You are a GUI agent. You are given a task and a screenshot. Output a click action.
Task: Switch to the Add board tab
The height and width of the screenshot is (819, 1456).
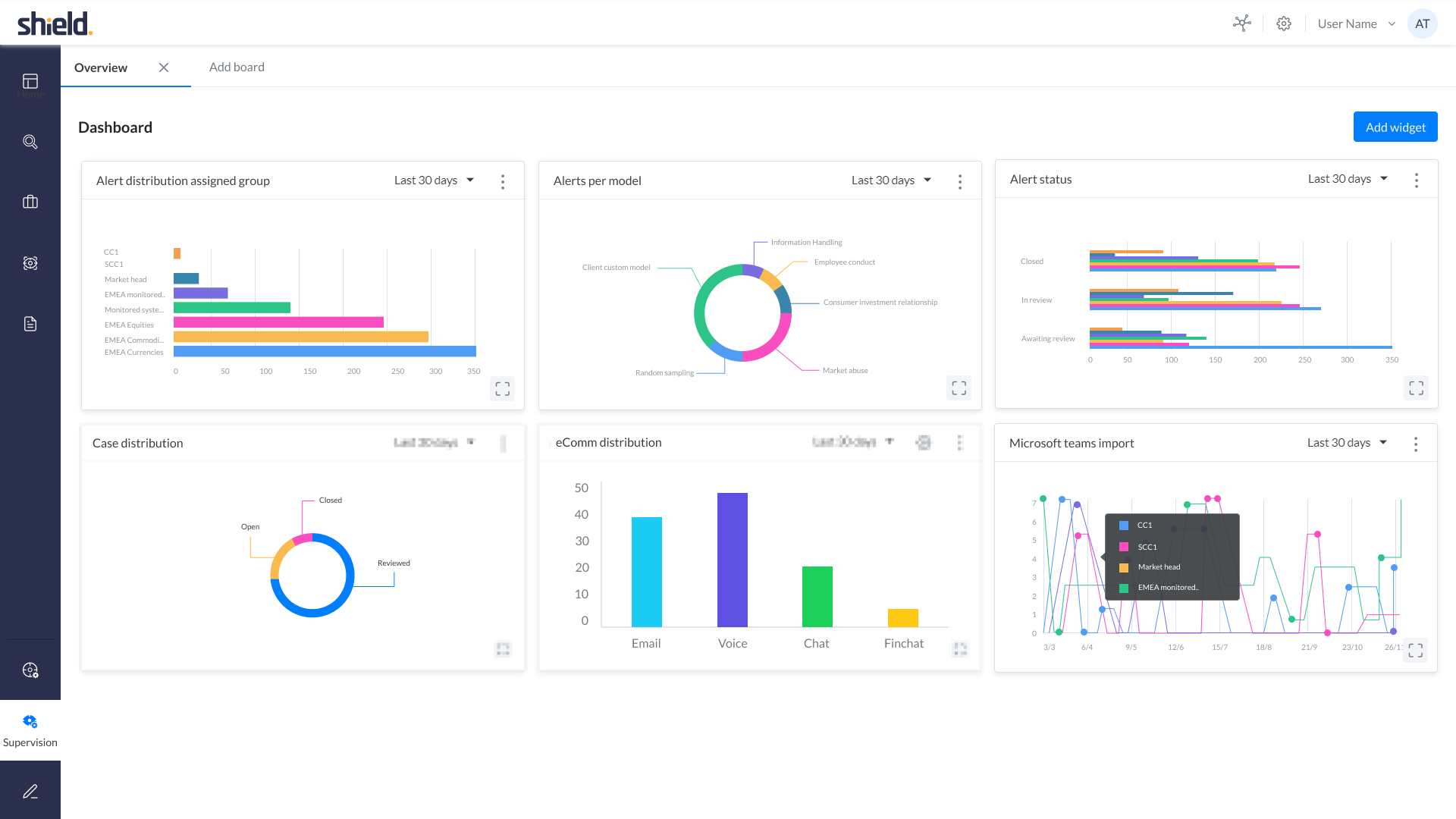pos(237,67)
